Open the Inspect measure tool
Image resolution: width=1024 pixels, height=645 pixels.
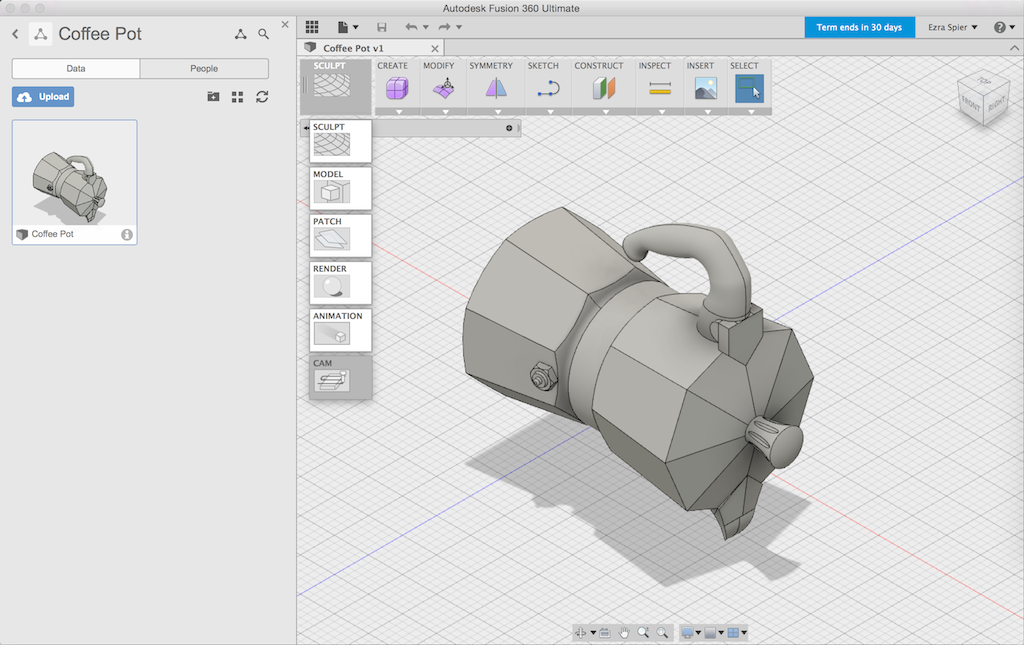(659, 89)
